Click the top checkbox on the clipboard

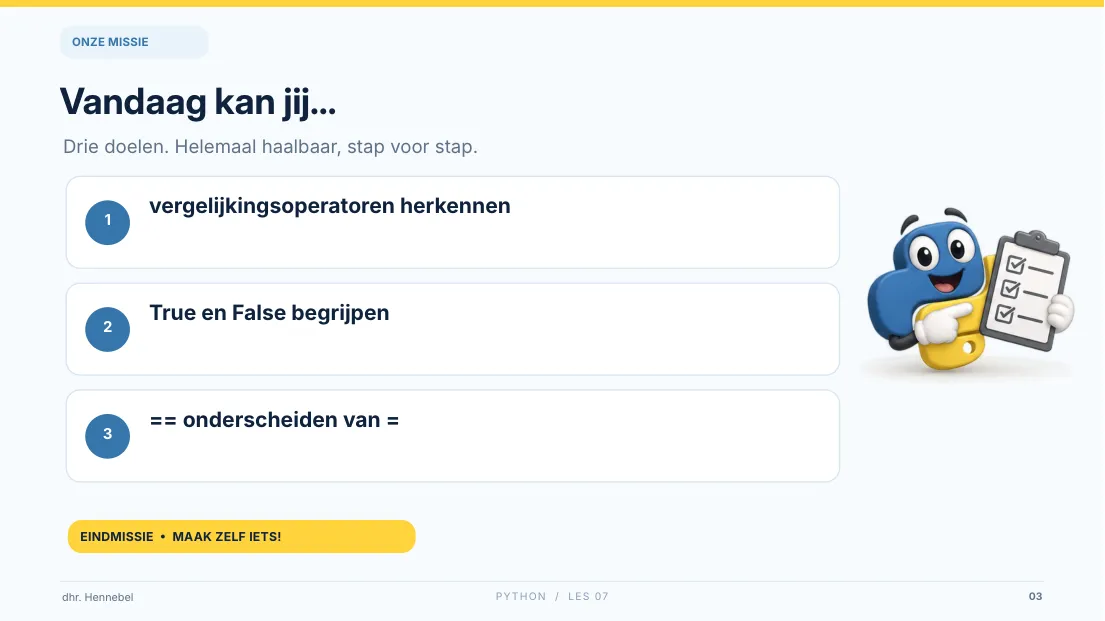point(1016,264)
